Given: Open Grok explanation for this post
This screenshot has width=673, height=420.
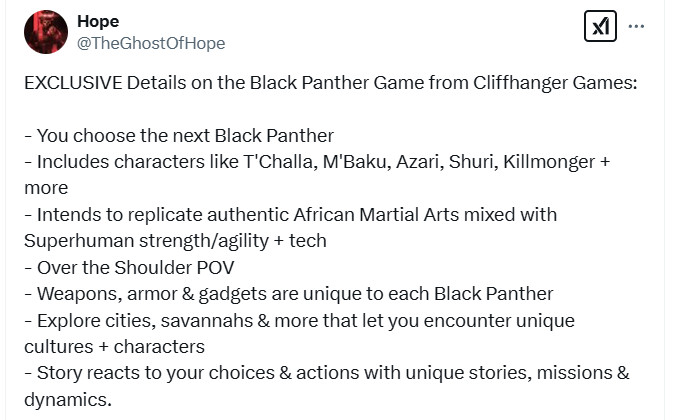Looking at the screenshot, I should [599, 27].
